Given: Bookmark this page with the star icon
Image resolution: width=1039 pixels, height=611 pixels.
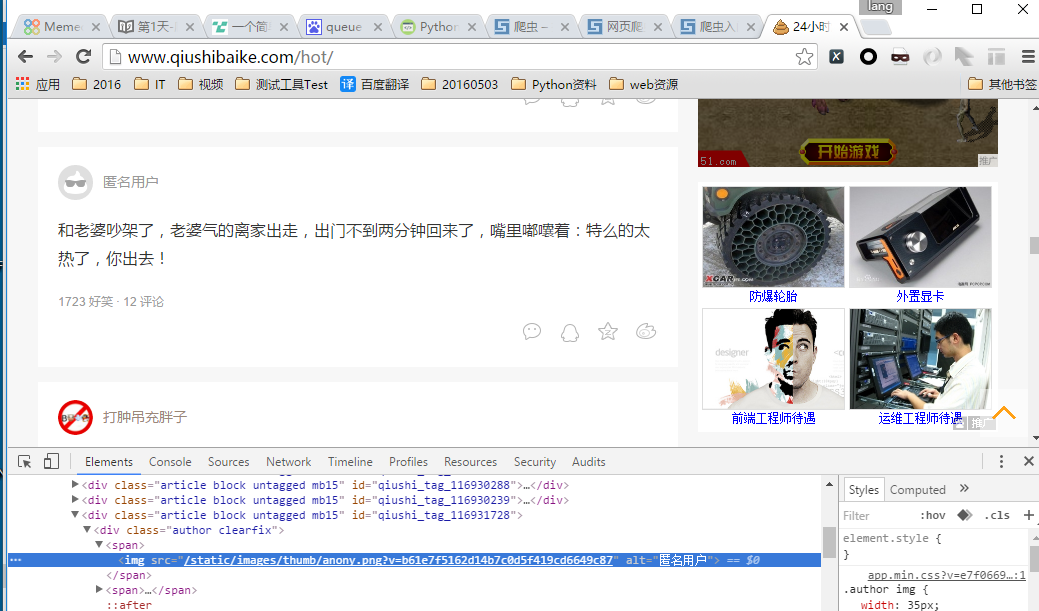Looking at the screenshot, I should [x=804, y=57].
